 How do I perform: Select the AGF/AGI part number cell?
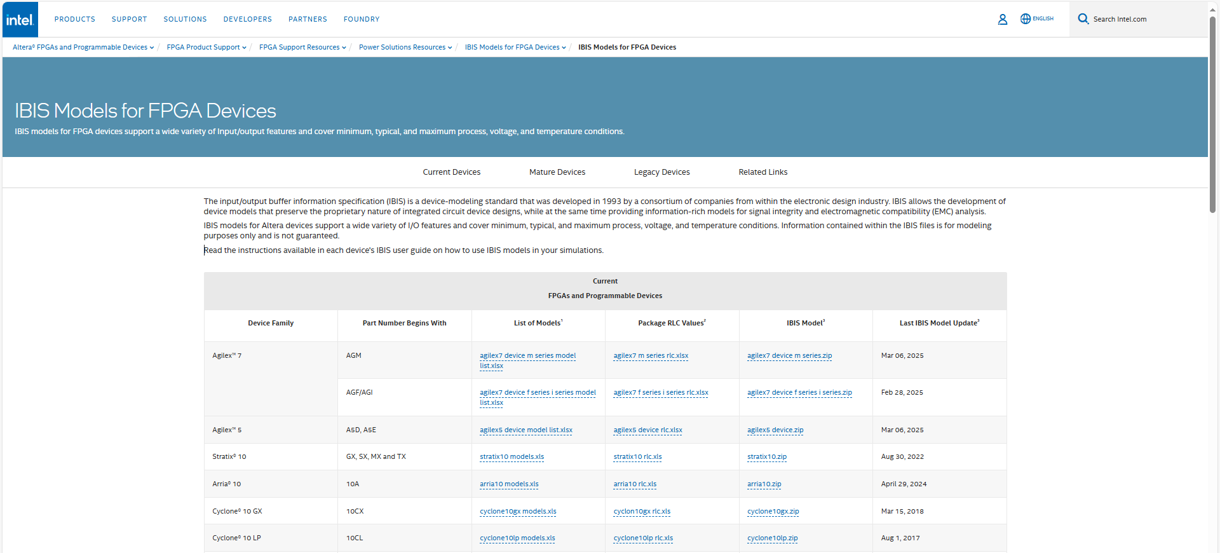(404, 398)
